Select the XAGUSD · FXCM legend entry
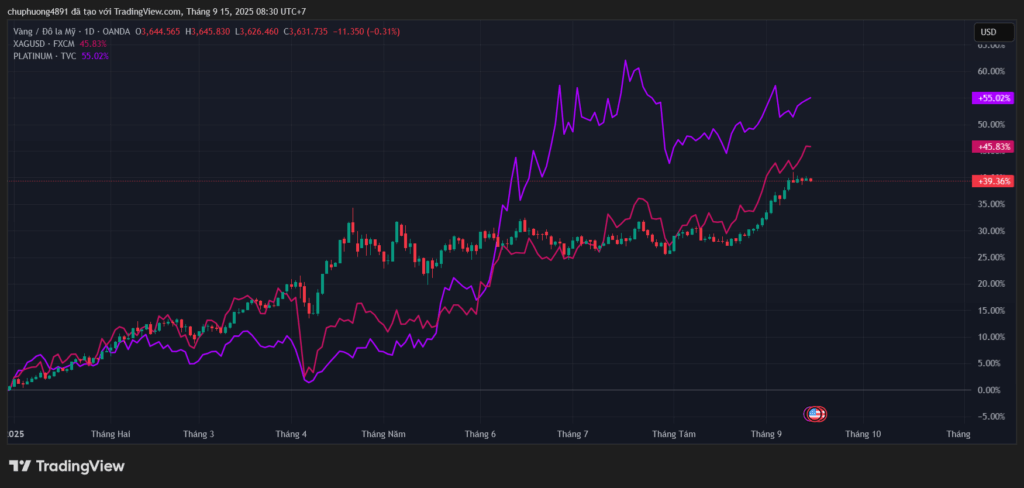The width and height of the screenshot is (1024, 488). point(44,44)
